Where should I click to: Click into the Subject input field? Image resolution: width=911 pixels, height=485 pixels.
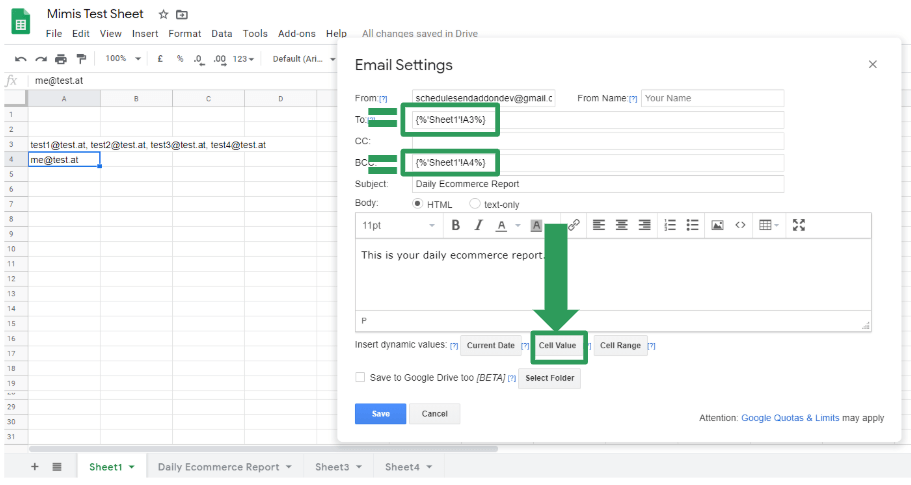[x=597, y=184]
